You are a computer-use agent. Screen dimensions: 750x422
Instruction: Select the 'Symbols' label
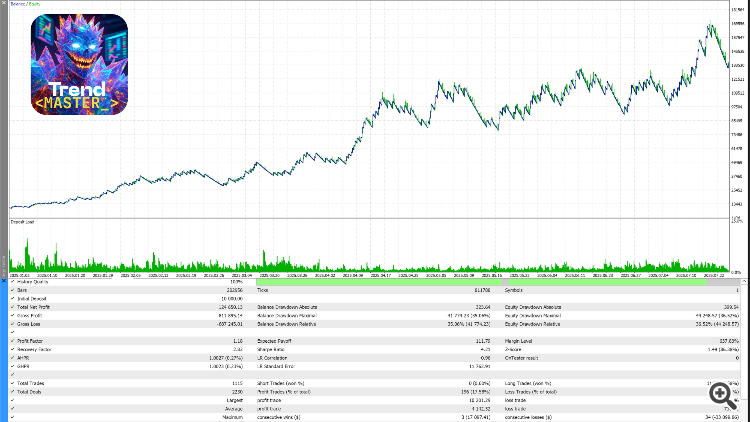pyautogui.click(x=514, y=290)
